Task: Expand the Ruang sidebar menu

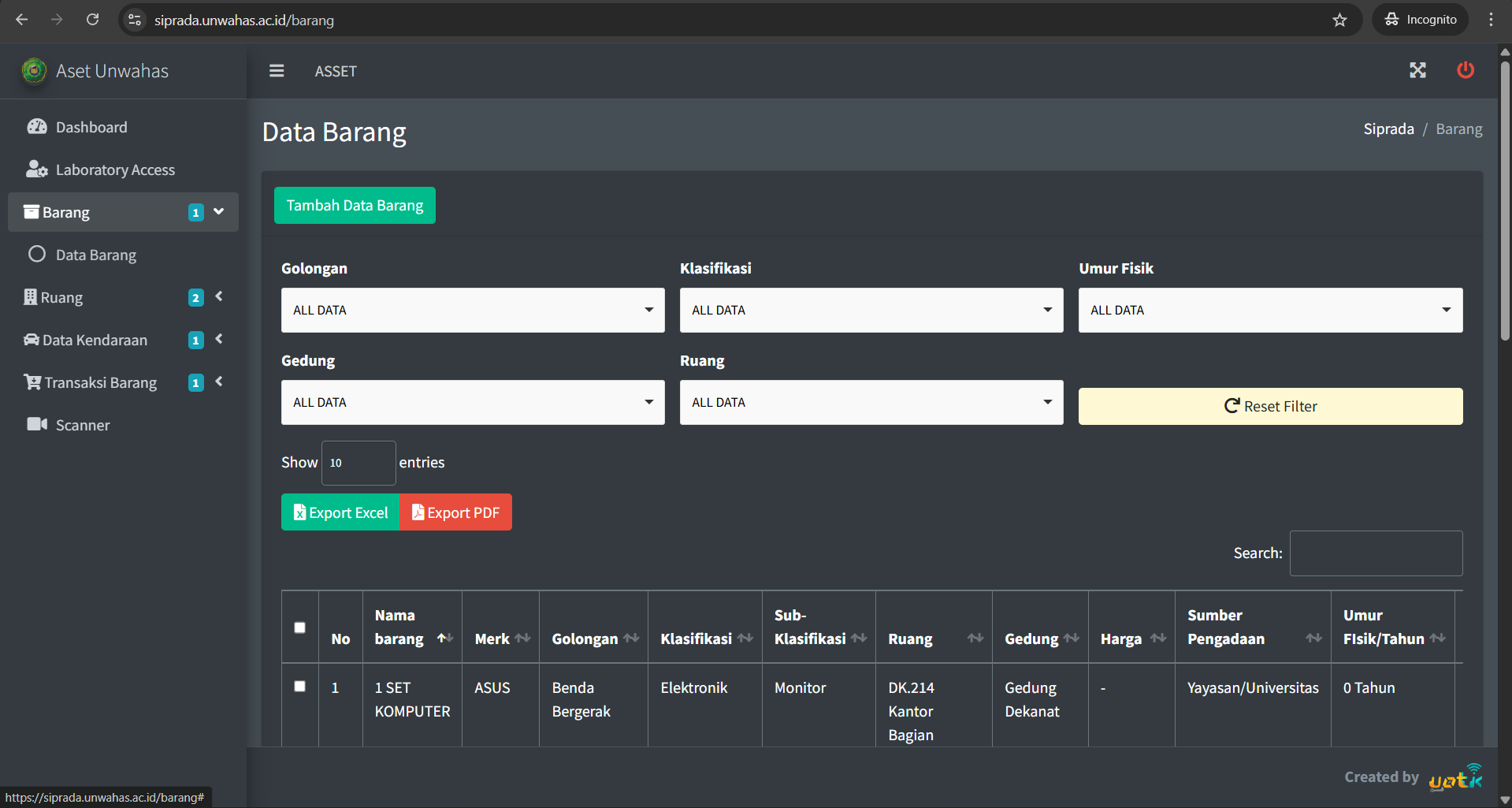Action: pos(123,297)
